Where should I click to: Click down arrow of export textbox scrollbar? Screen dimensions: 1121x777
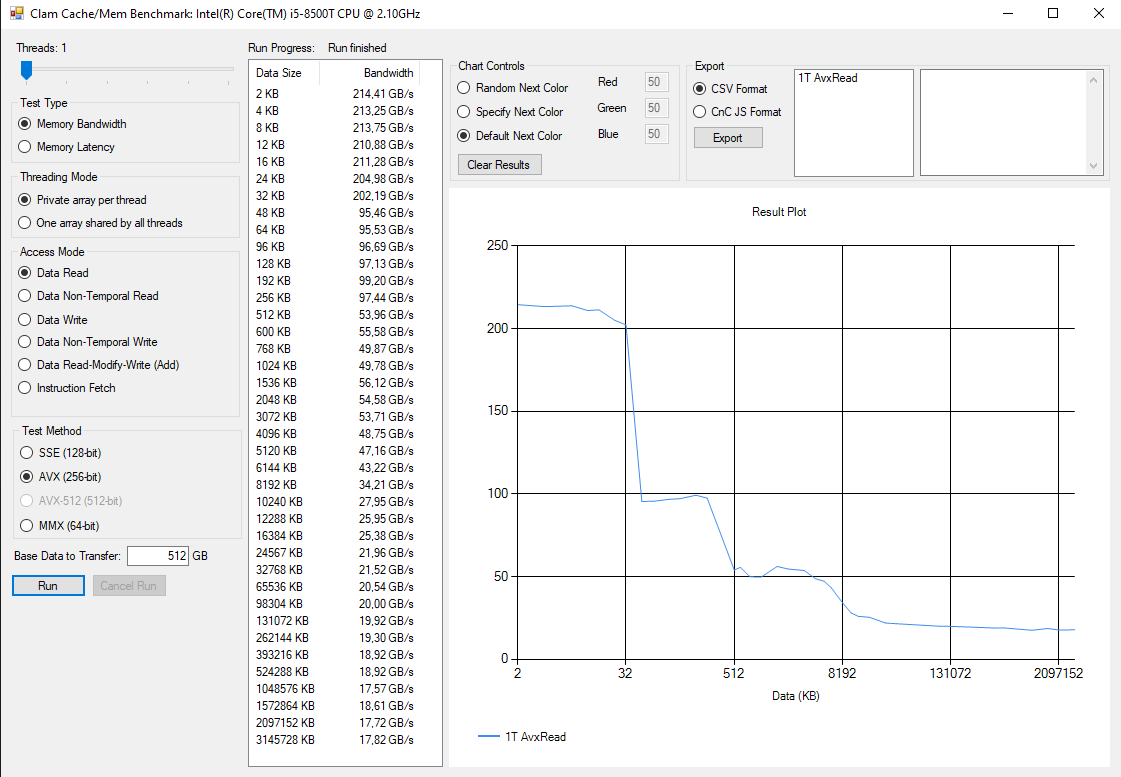tap(1093, 166)
